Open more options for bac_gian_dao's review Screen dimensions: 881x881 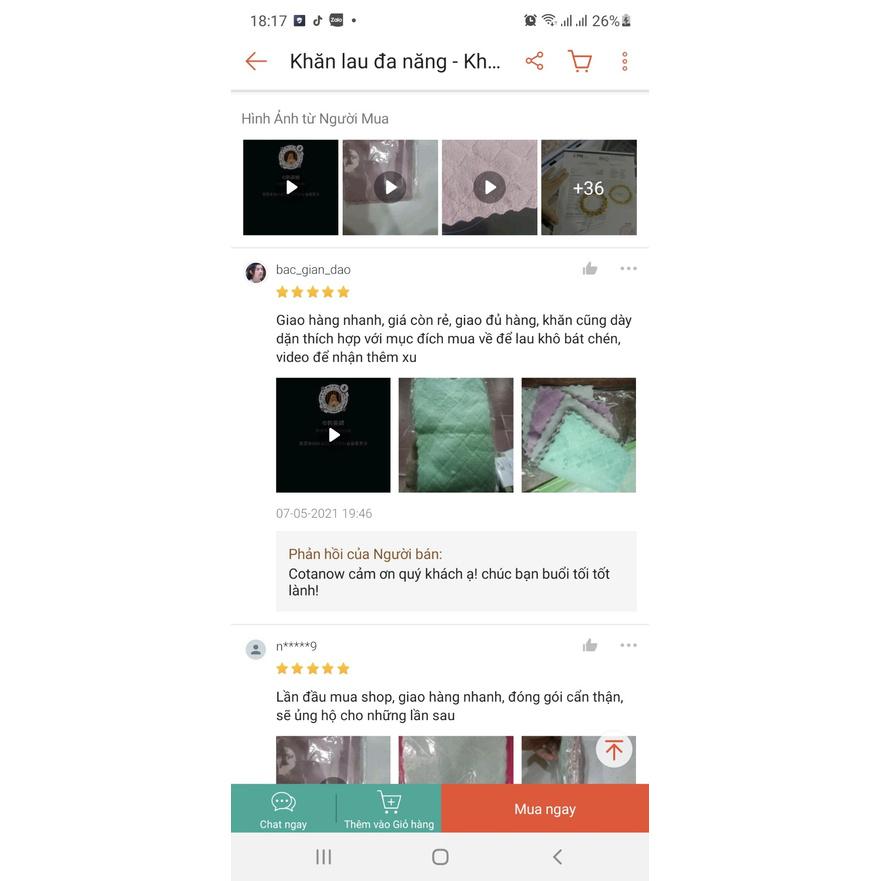tap(629, 269)
